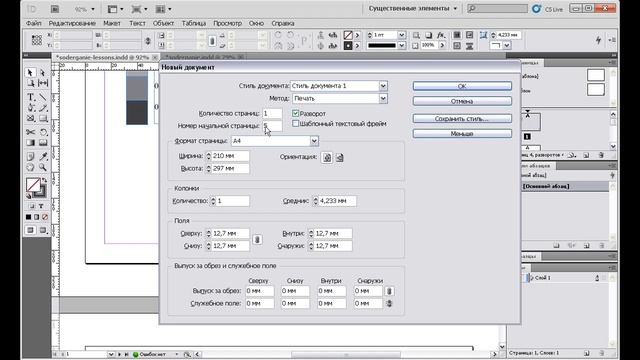Click Apply Gradient button in toolbox
The height and width of the screenshot is (360, 640).
pos(37,217)
